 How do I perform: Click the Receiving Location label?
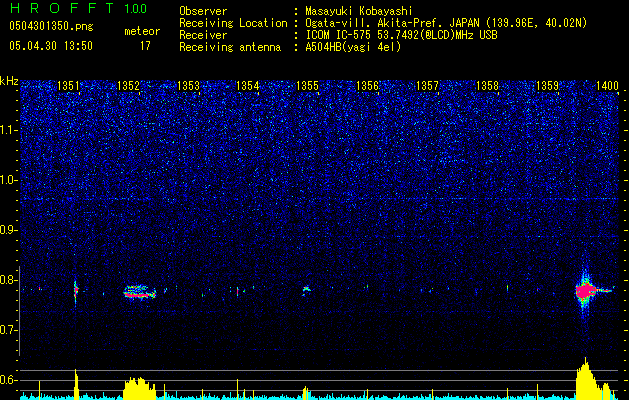coord(233,23)
